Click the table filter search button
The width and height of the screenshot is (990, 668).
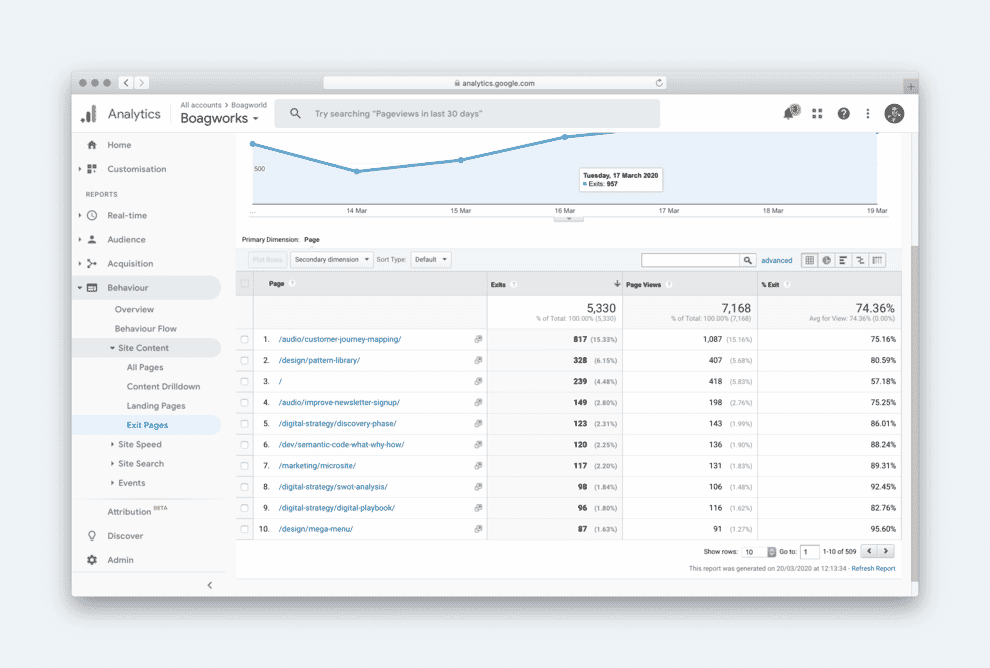click(x=748, y=260)
